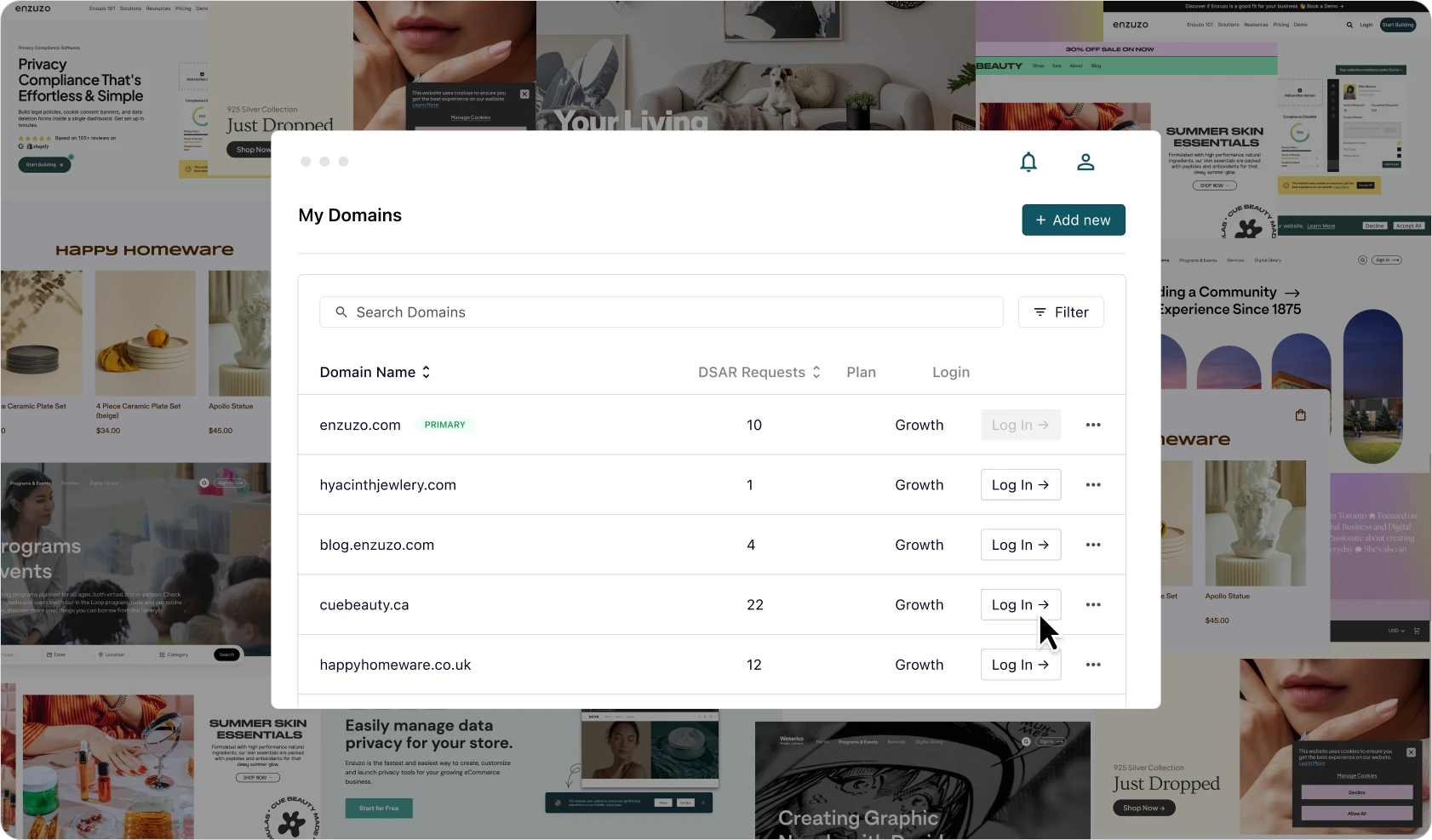Image resolution: width=1432 pixels, height=840 pixels.
Task: Select the hyacinthjewlery.com domain name
Action: tap(388, 485)
